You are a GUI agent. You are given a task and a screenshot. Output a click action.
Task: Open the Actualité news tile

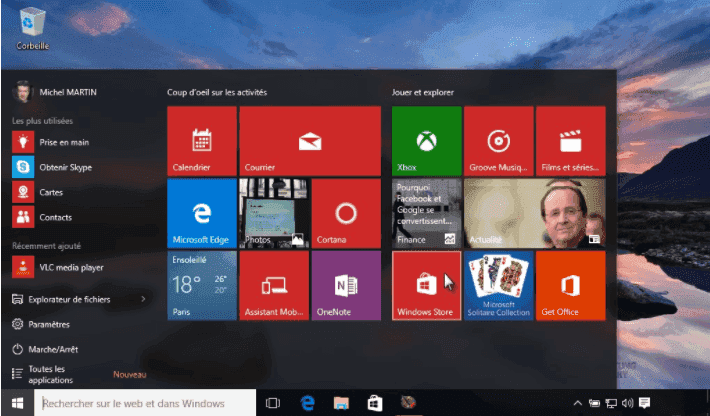535,213
